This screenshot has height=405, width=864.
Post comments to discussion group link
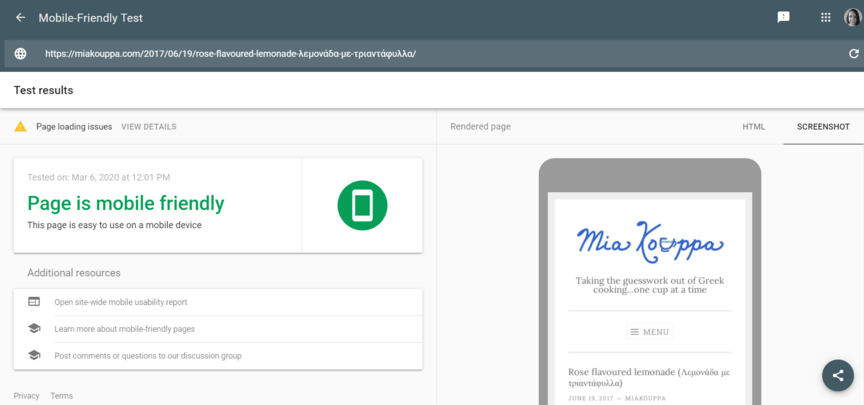pos(148,356)
